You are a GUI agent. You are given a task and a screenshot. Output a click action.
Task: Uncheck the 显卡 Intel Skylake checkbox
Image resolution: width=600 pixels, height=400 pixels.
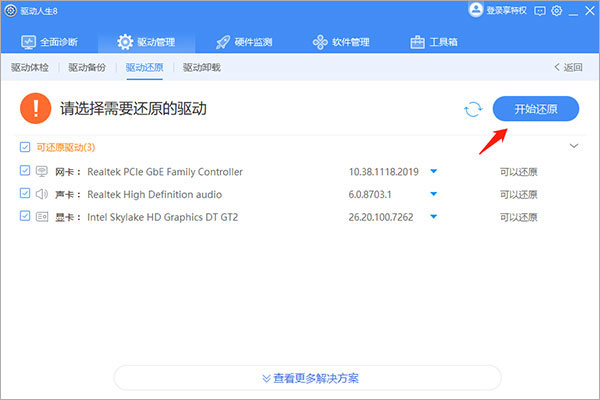[25, 216]
